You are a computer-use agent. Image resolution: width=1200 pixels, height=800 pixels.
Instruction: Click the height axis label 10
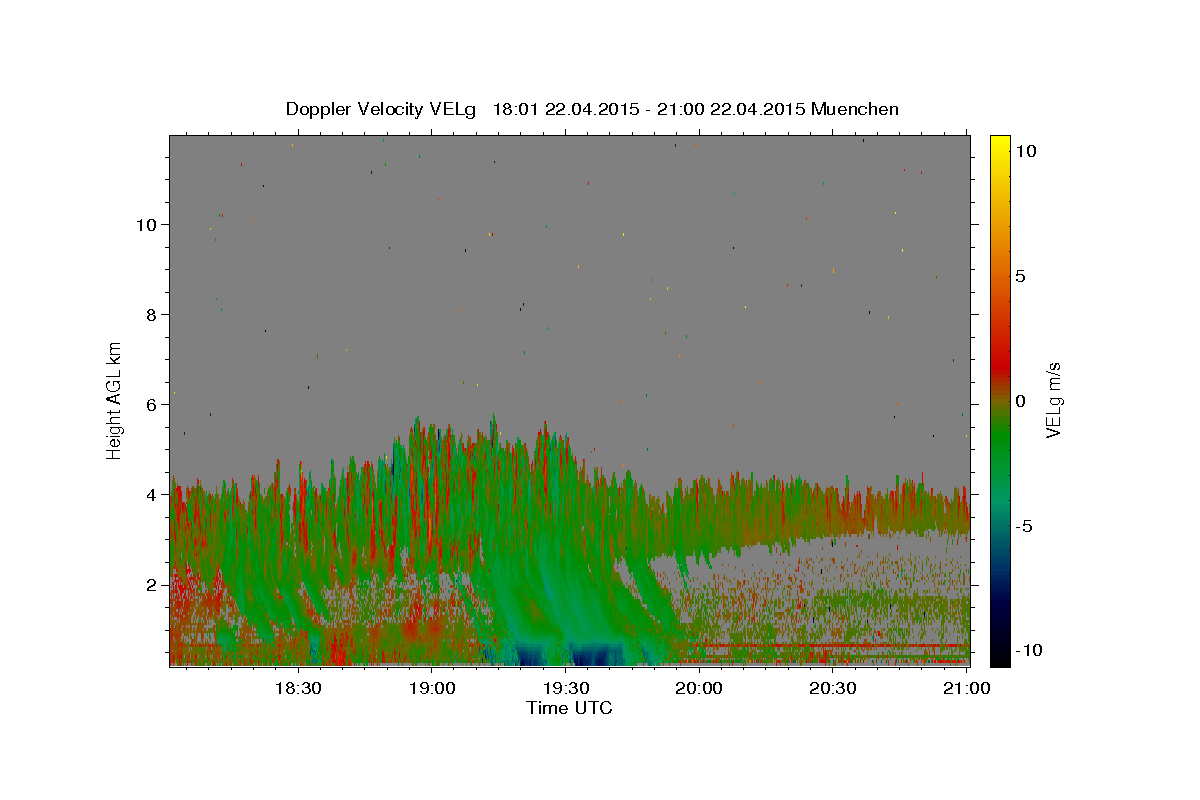click(148, 224)
